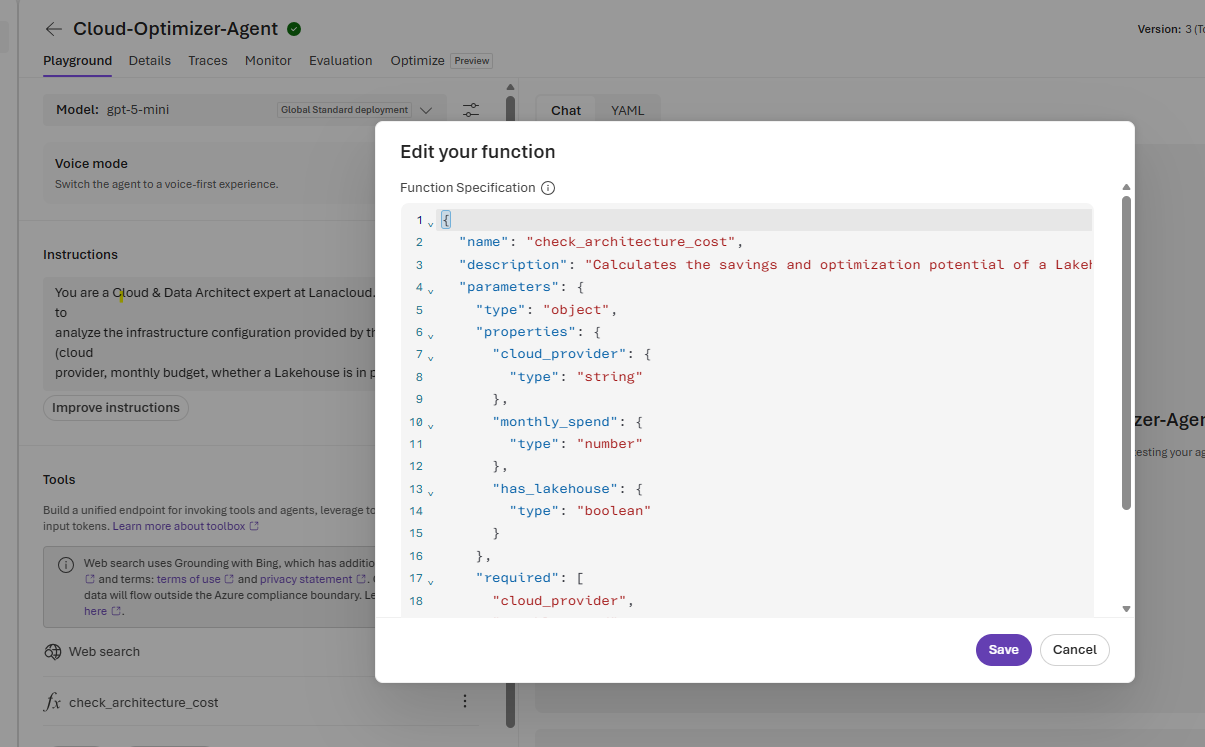Click the Voice mode section
Image resolution: width=1205 pixels, height=747 pixels.
click(x=210, y=173)
